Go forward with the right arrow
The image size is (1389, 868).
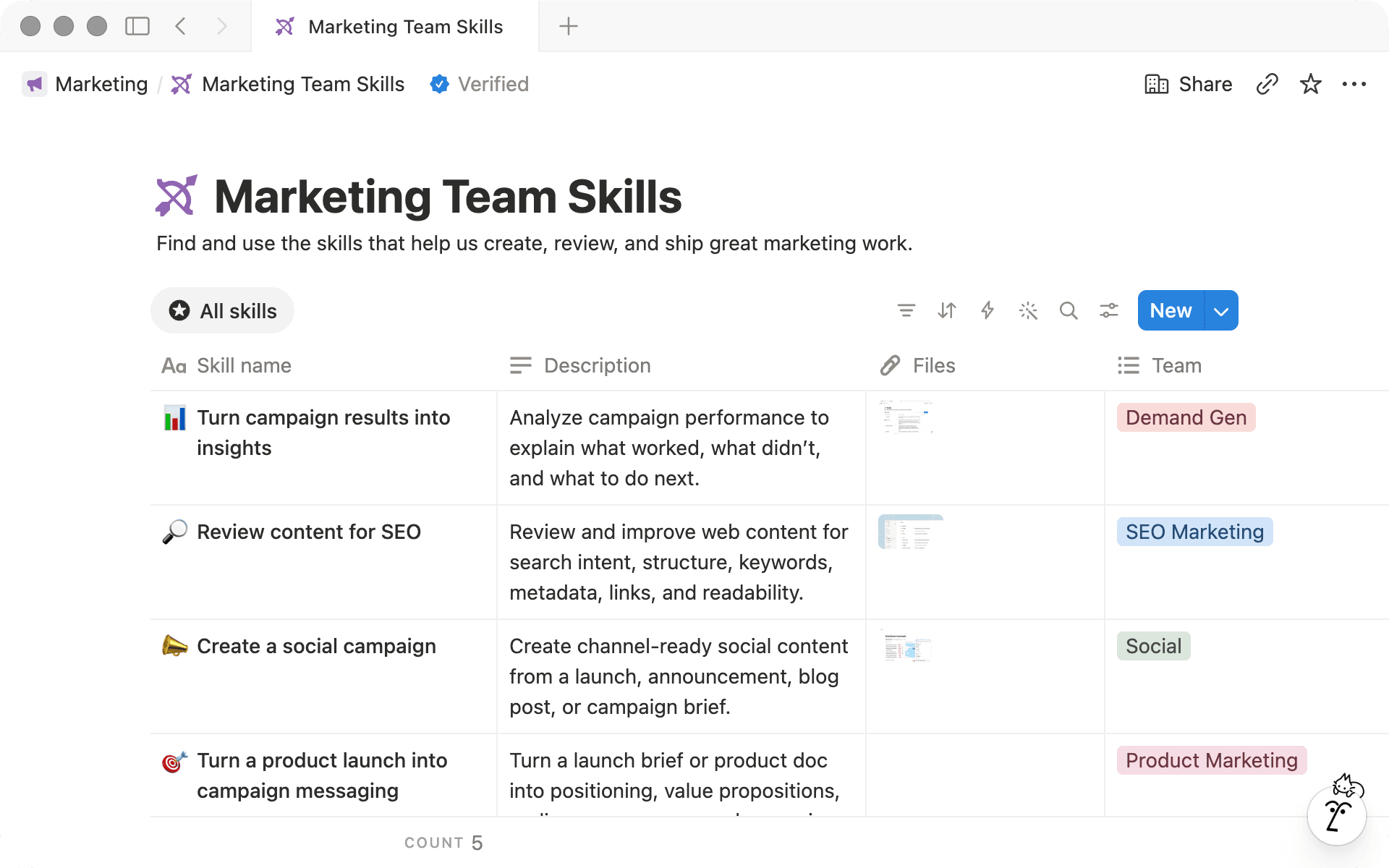[221, 27]
